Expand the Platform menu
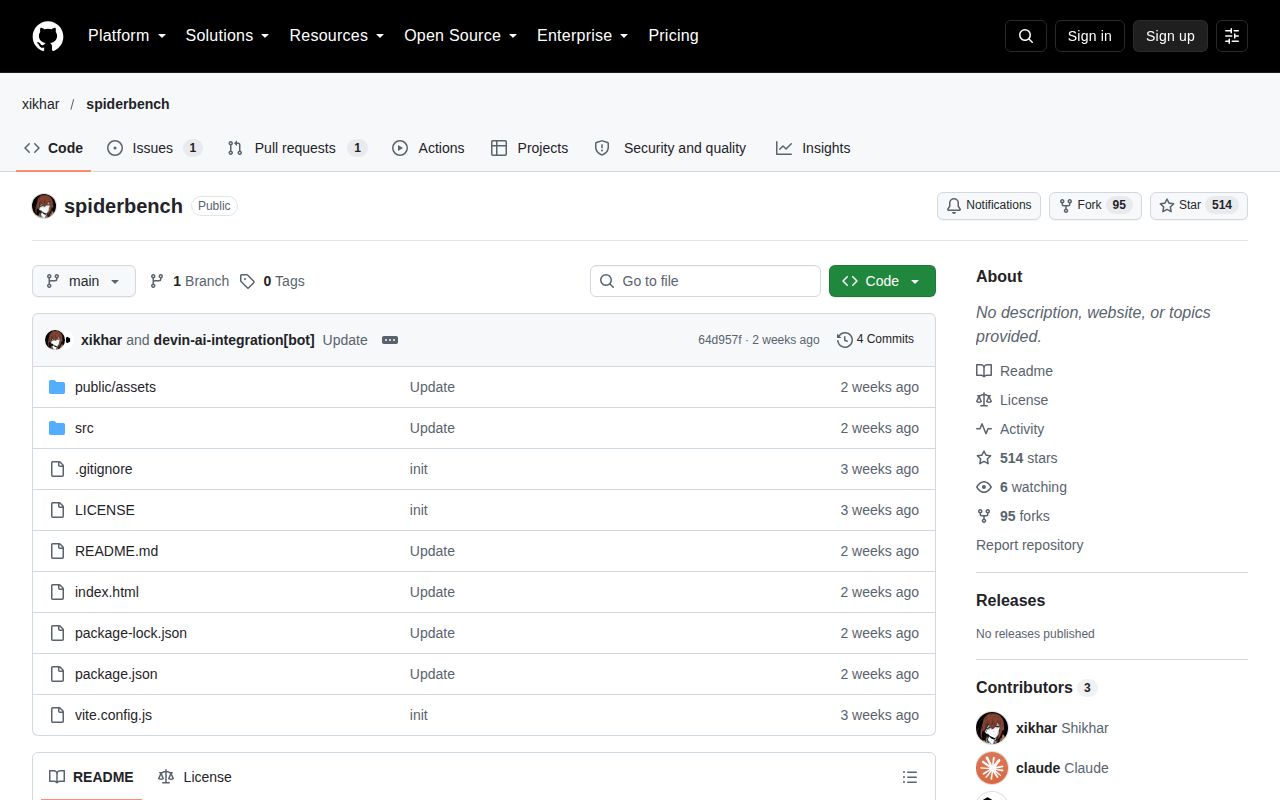The width and height of the screenshot is (1280, 800). tap(127, 35)
